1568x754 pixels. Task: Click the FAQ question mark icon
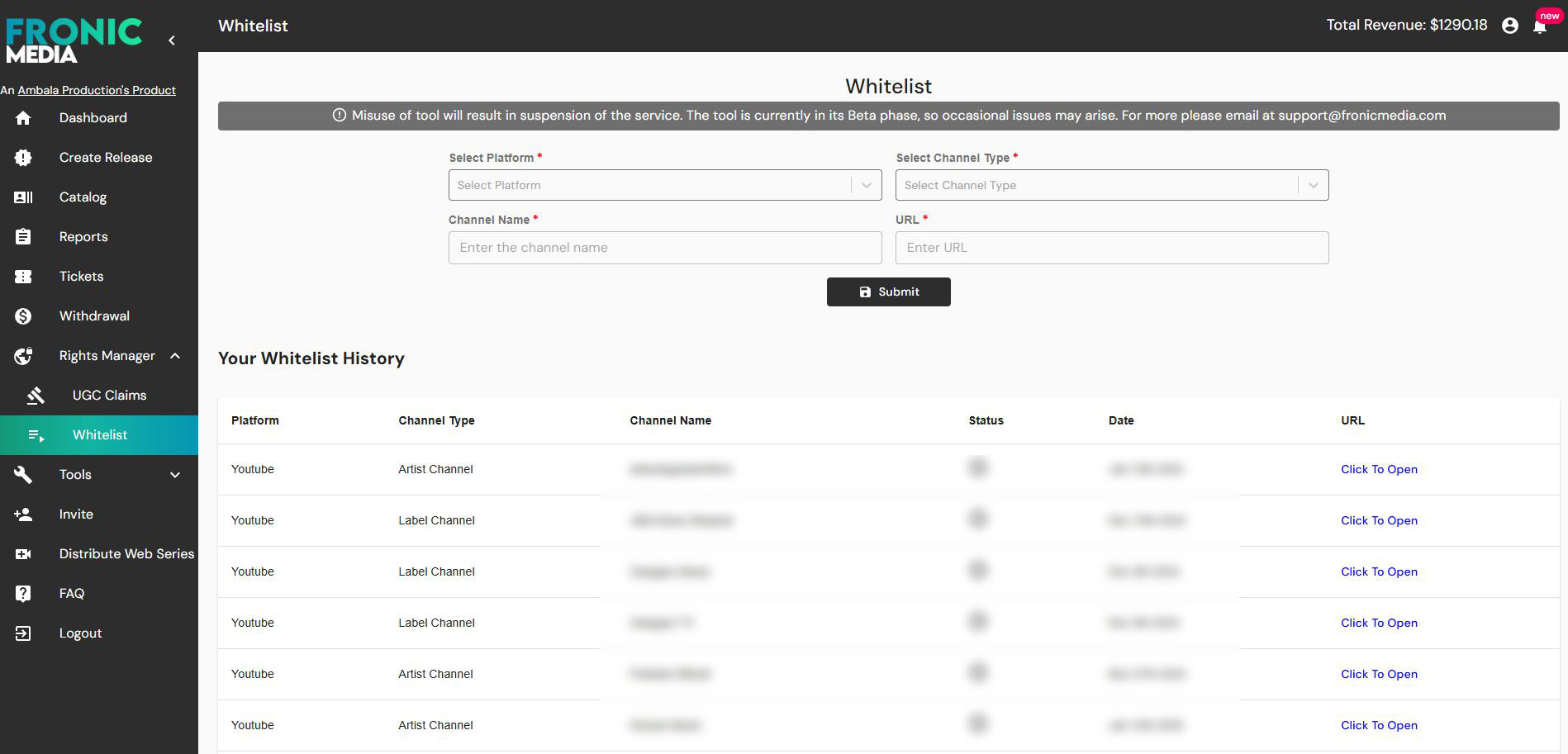(x=23, y=594)
